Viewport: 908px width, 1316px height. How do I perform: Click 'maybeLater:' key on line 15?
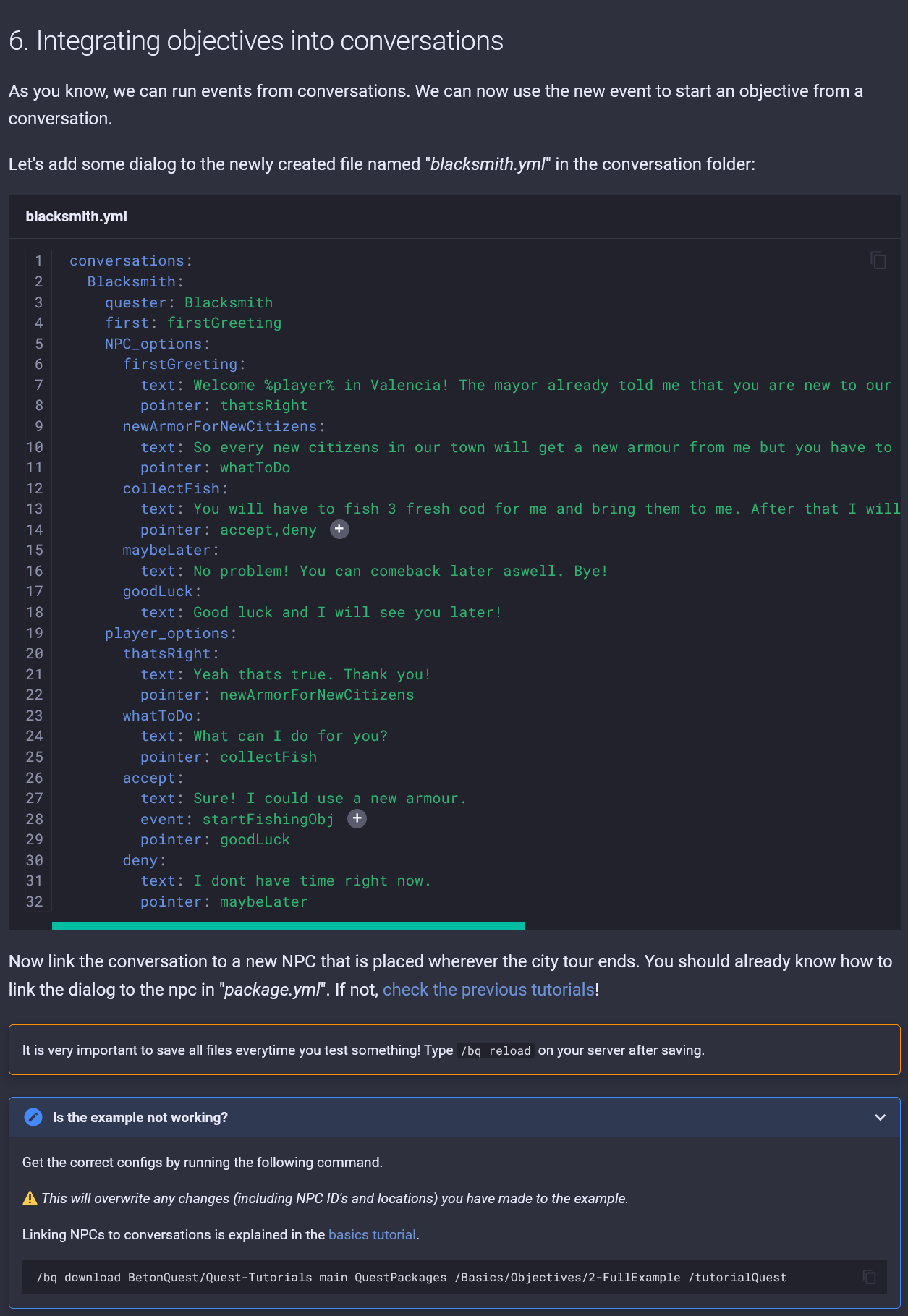tap(171, 550)
